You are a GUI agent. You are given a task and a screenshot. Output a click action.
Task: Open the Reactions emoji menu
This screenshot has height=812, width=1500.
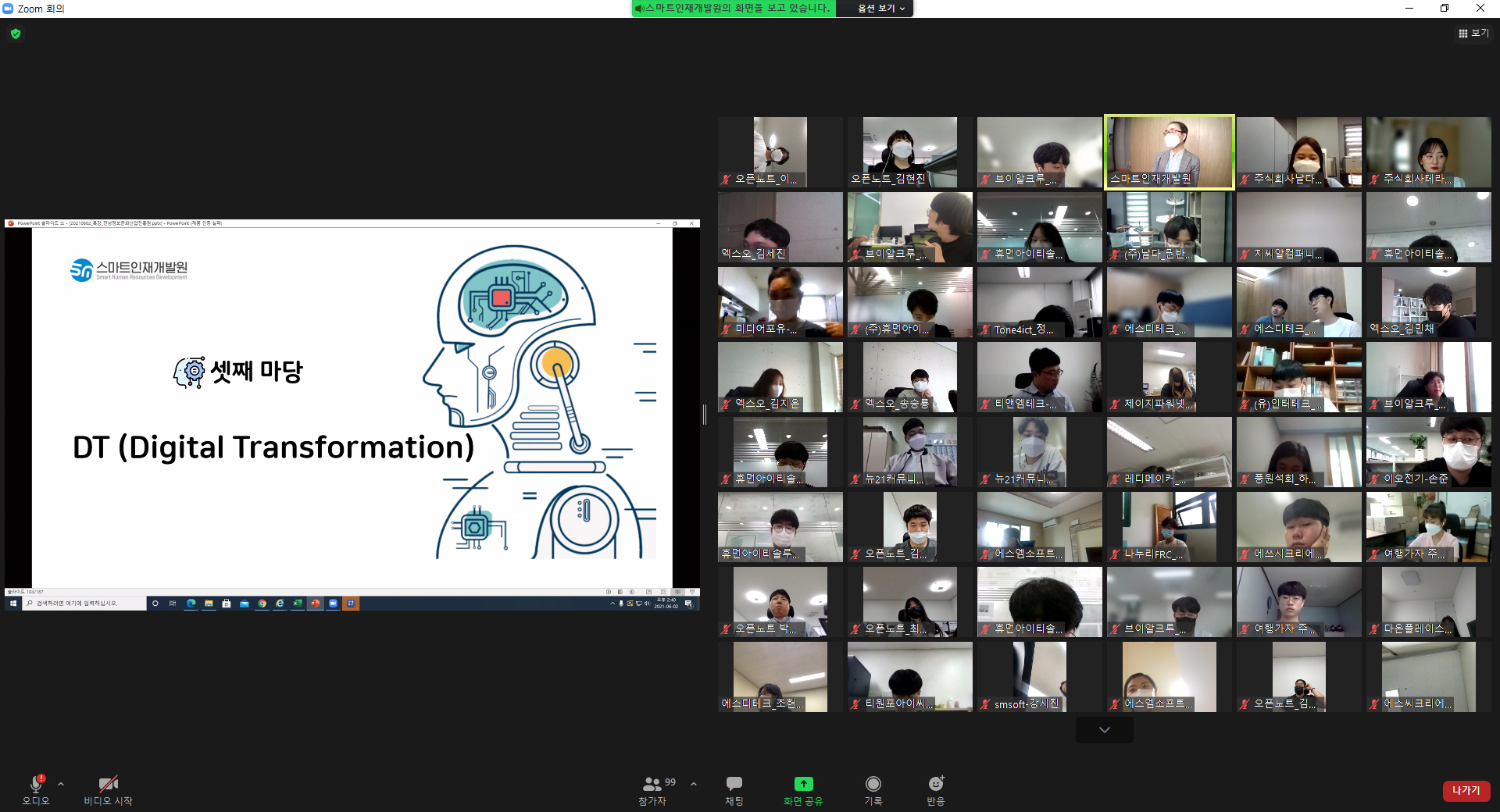935,785
